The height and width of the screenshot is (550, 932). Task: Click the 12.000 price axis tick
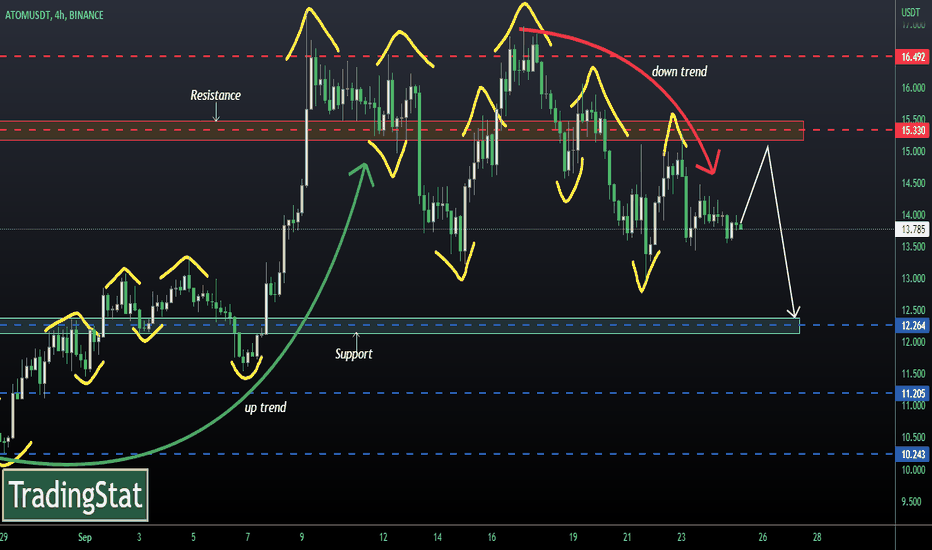click(914, 342)
